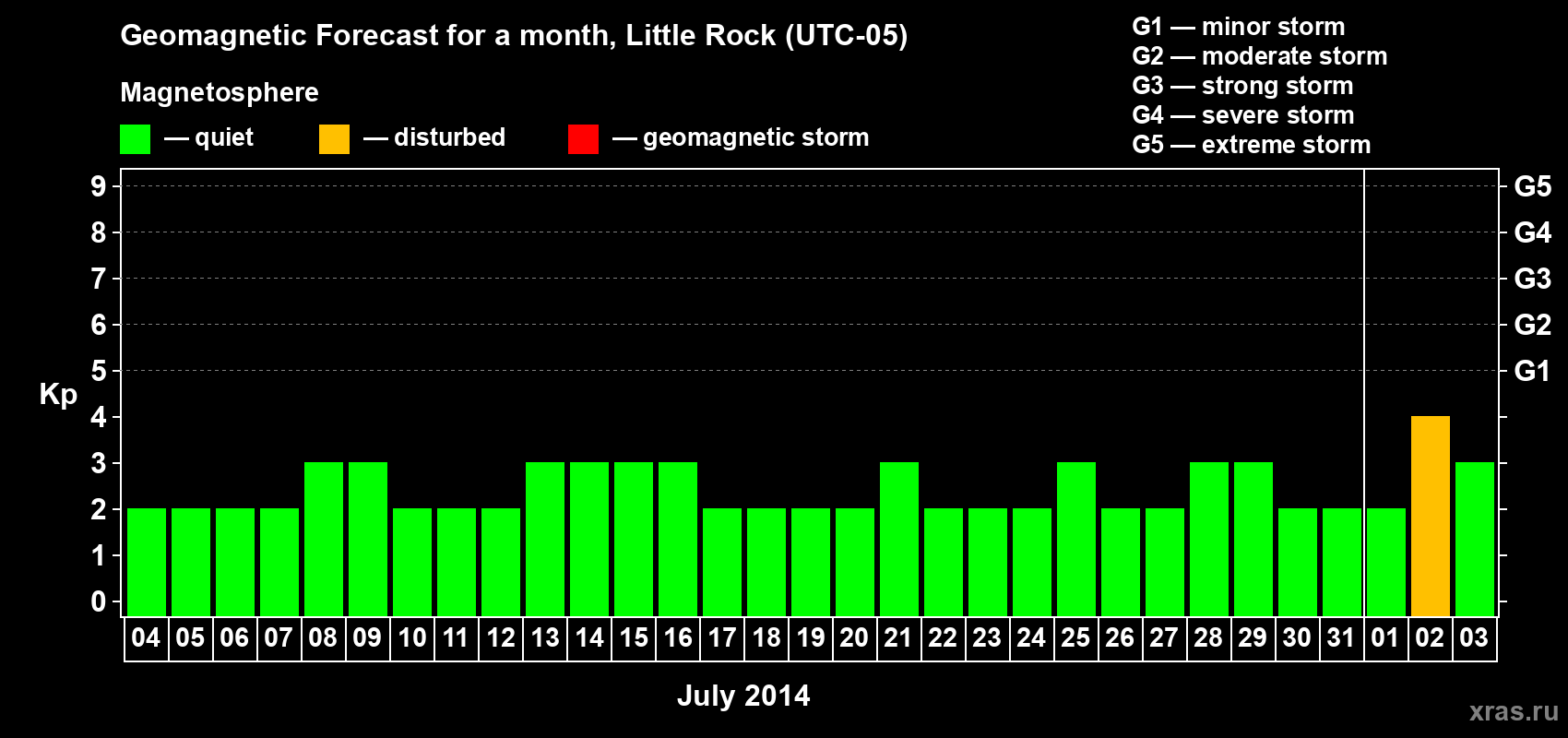
Task: Click the Kp axis label
Action: pos(58,395)
